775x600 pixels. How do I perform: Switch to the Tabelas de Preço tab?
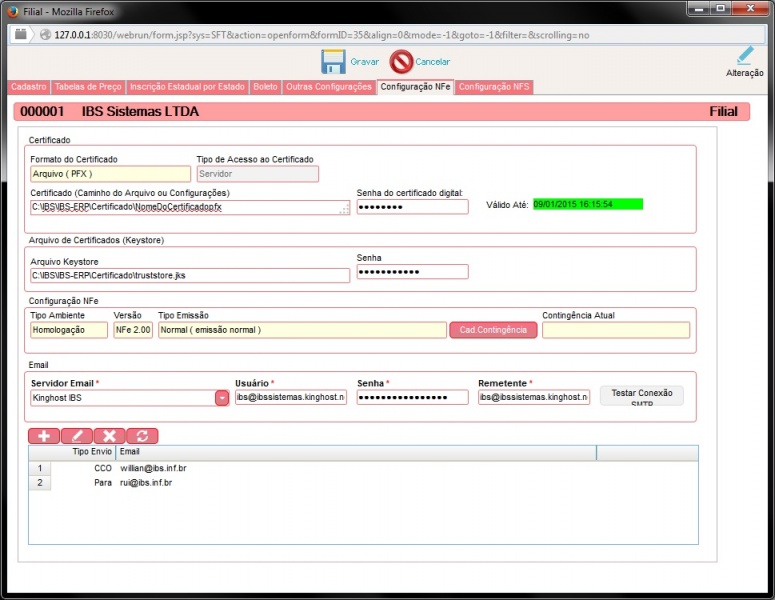pyautogui.click(x=88, y=87)
